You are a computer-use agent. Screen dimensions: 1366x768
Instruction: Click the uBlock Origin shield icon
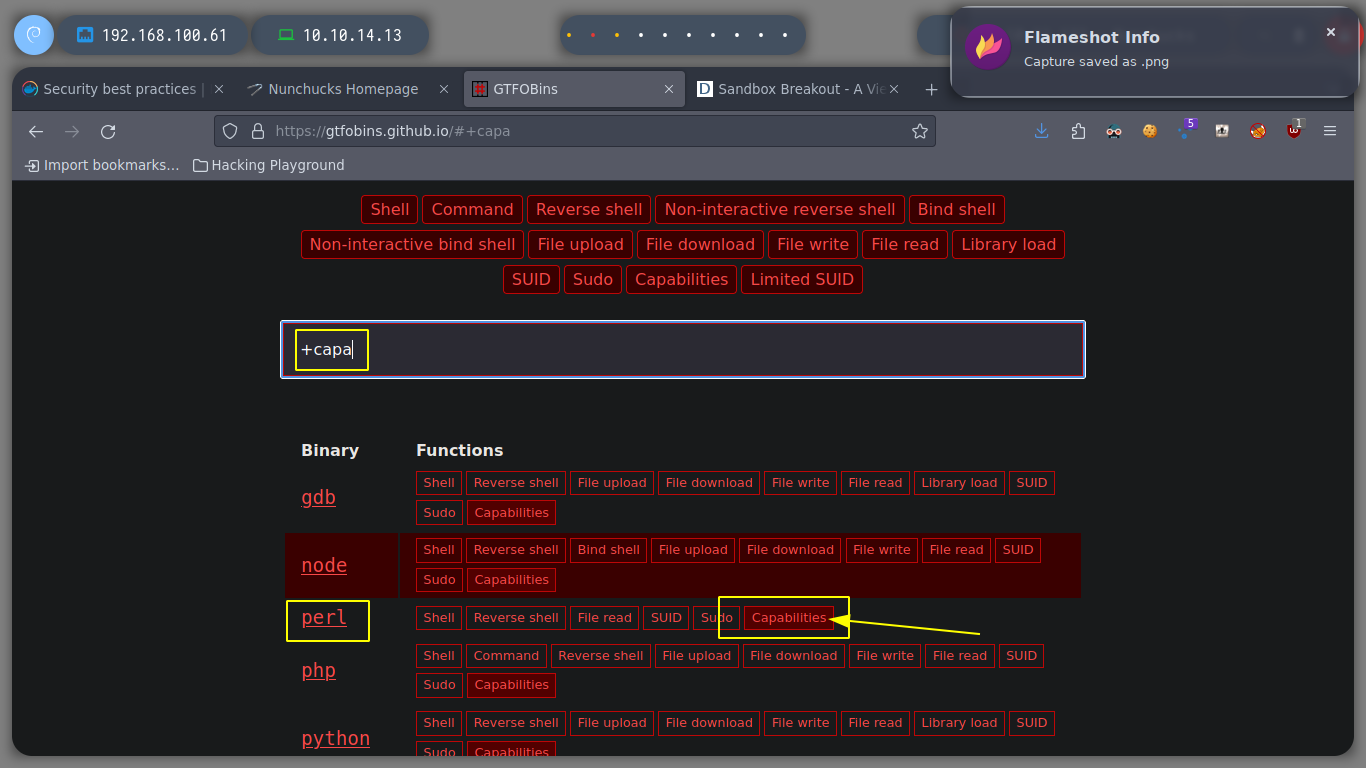click(x=1294, y=131)
